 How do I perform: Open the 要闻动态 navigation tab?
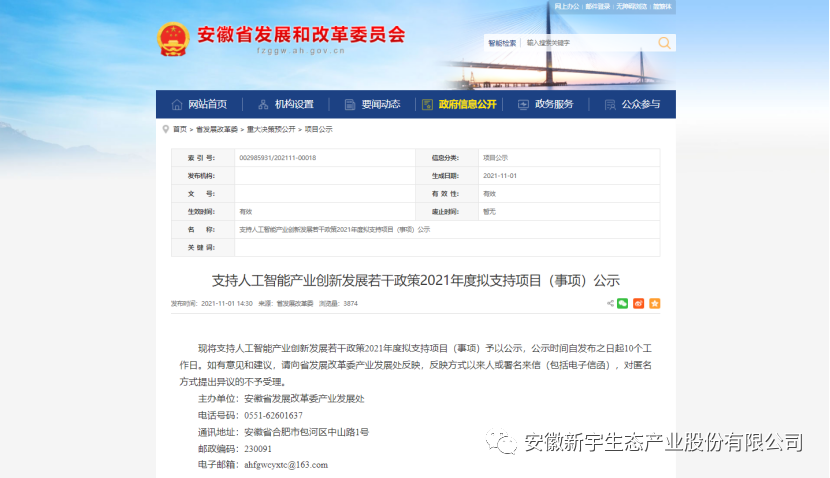click(372, 105)
